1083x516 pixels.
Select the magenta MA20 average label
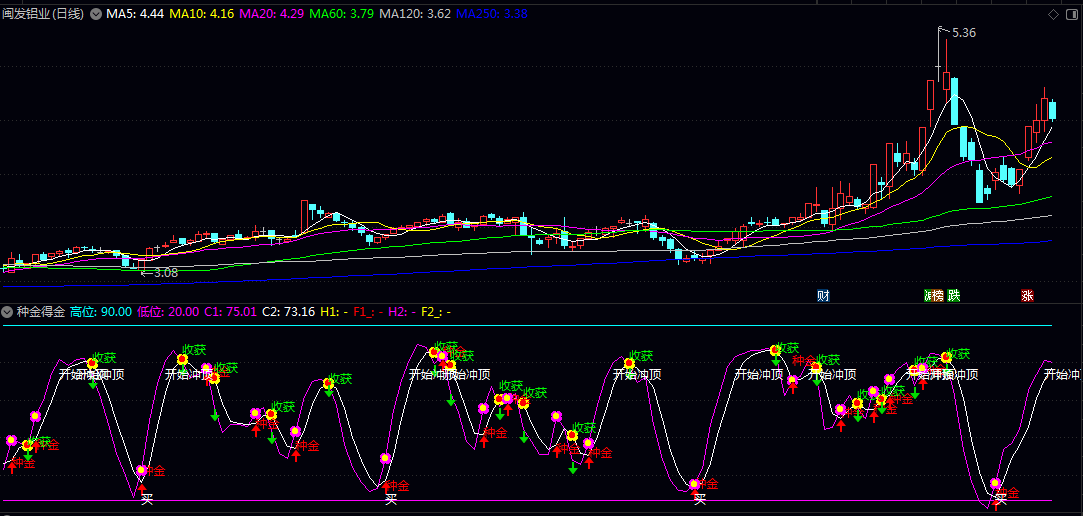(x=272, y=15)
